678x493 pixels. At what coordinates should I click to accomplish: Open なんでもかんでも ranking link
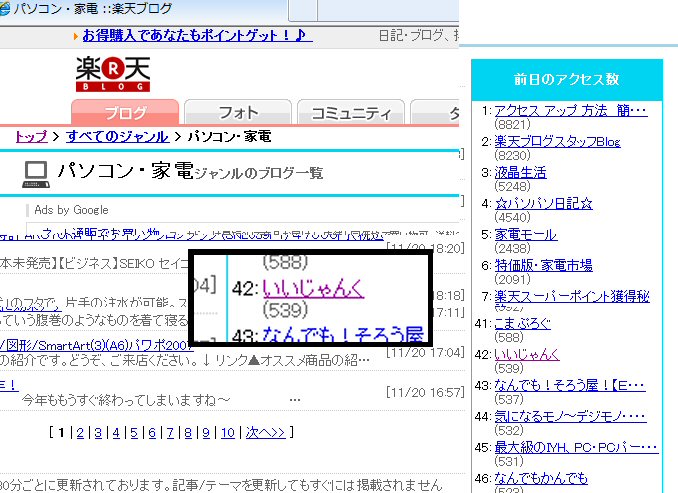pyautogui.click(x=541, y=478)
